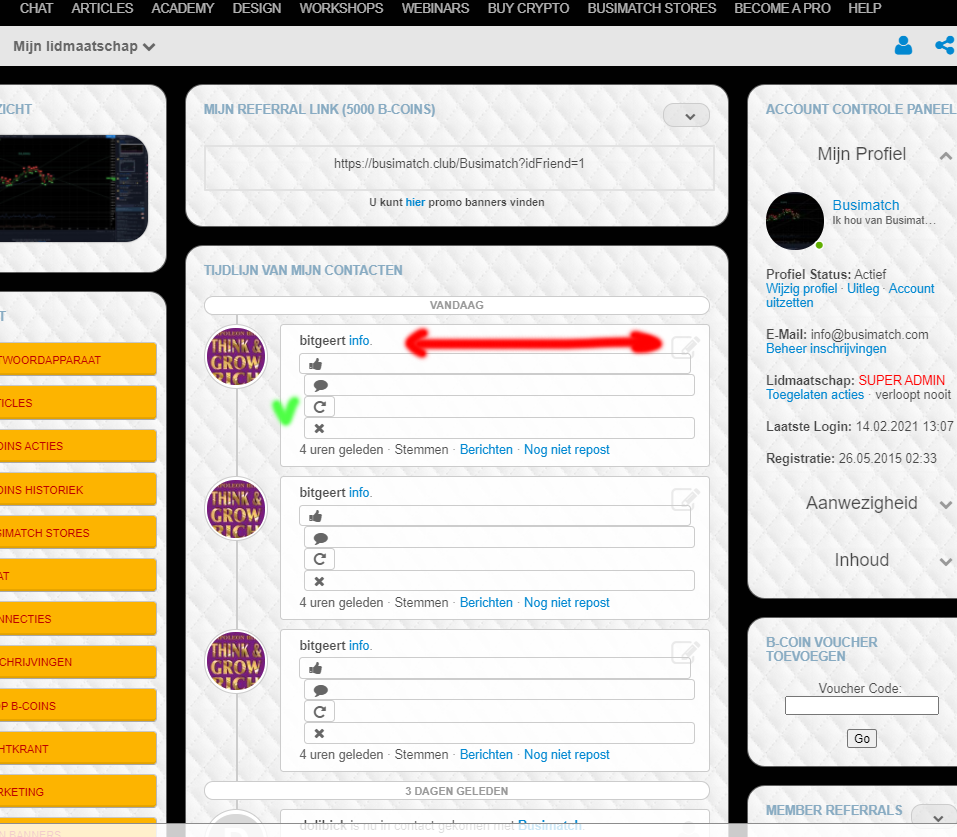
Task: Open the COINS ACTIES sidebar button
Action: [78, 446]
